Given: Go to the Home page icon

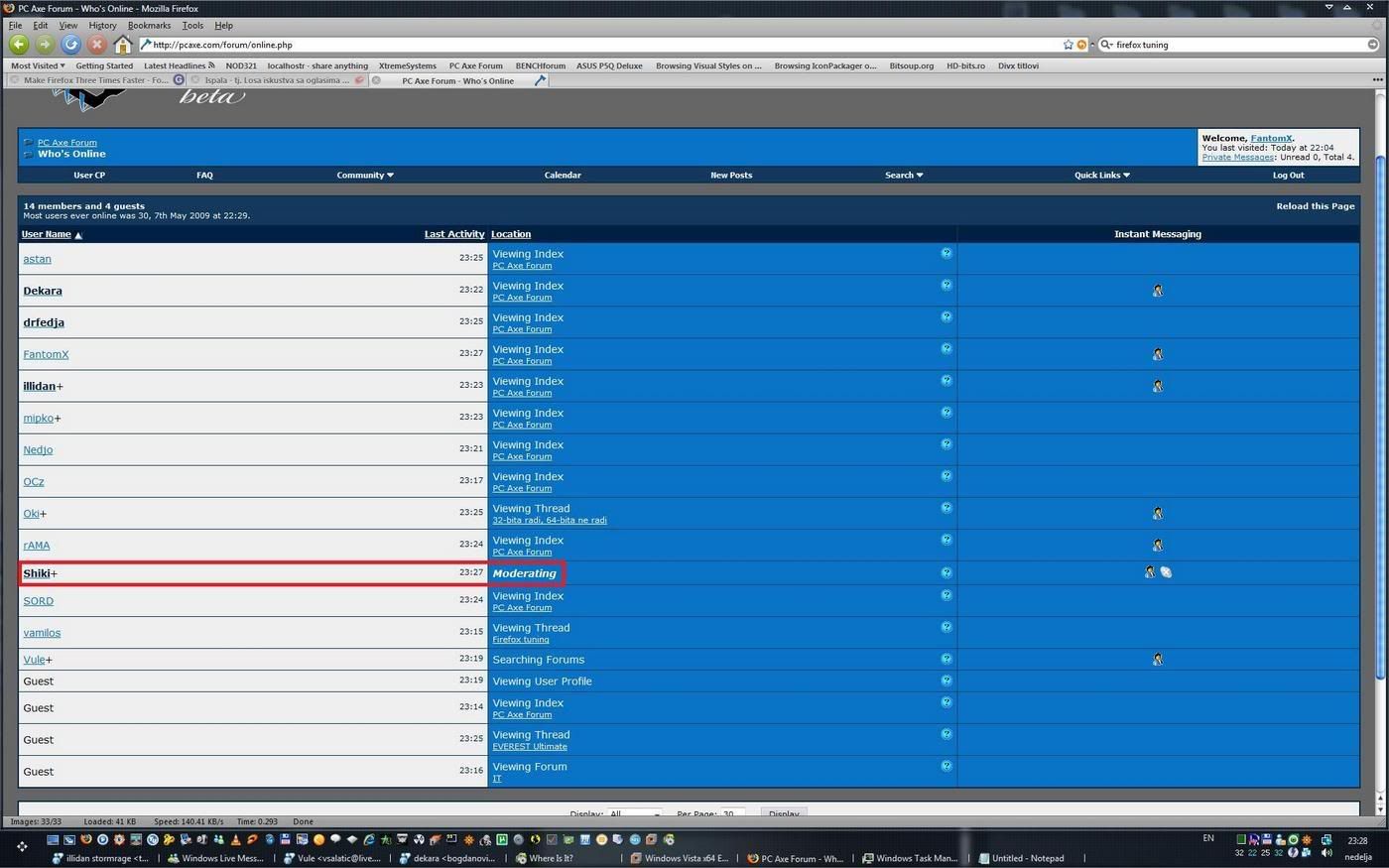Looking at the screenshot, I should point(122,44).
